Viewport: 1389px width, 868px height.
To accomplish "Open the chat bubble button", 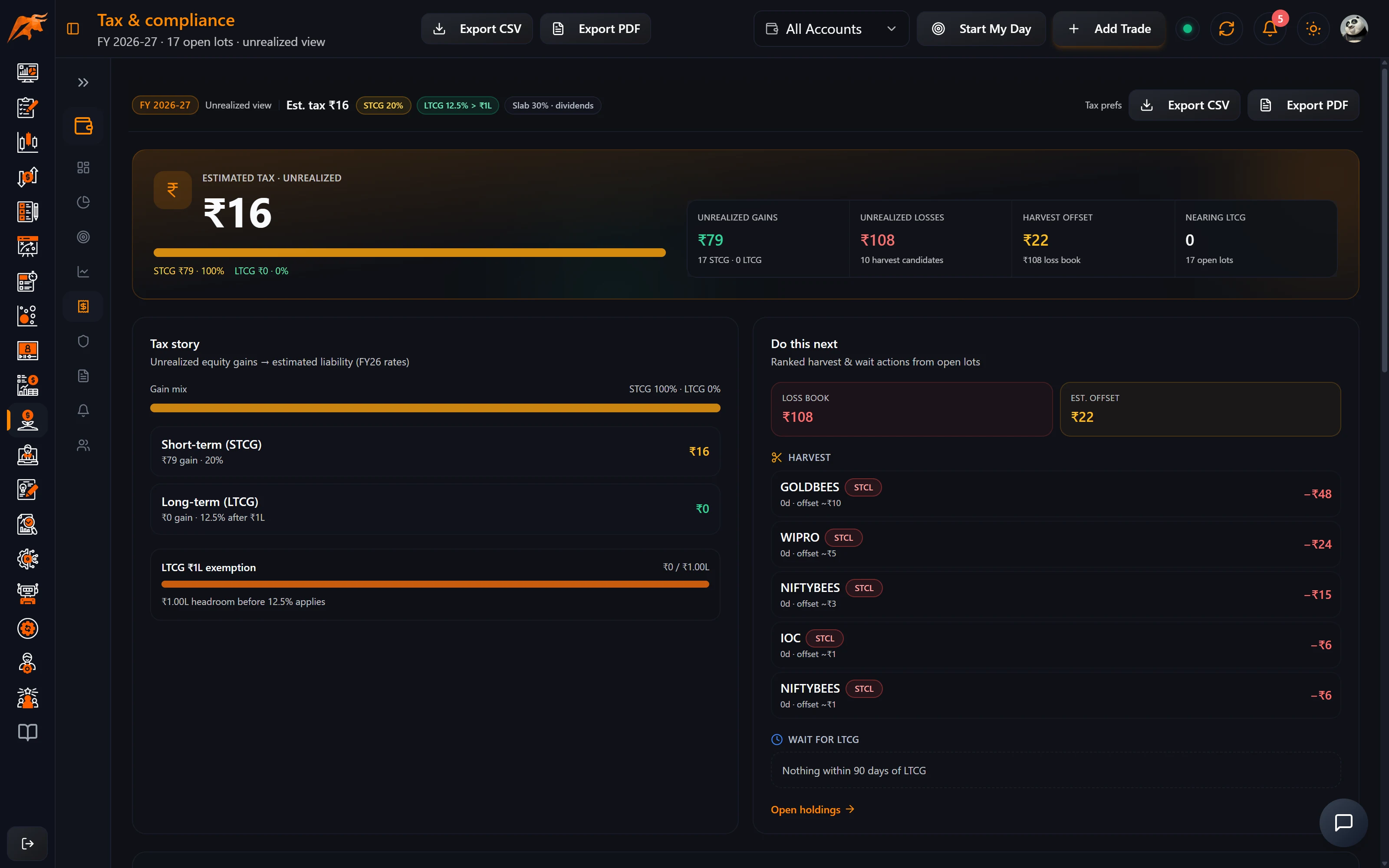I will click(x=1343, y=822).
